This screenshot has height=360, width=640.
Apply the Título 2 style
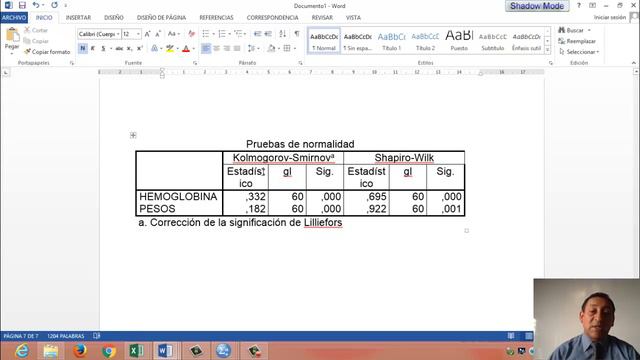(x=425, y=41)
